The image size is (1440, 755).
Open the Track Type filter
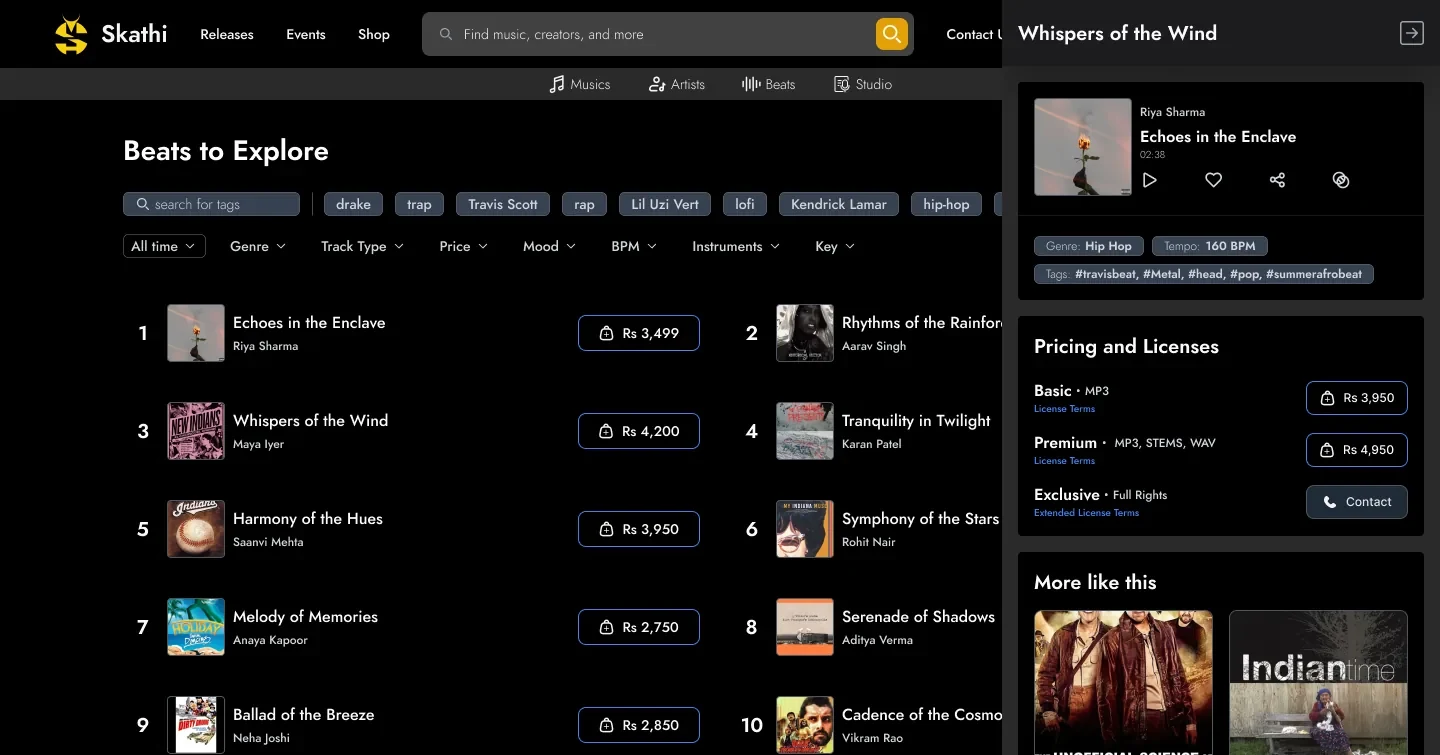[362, 246]
